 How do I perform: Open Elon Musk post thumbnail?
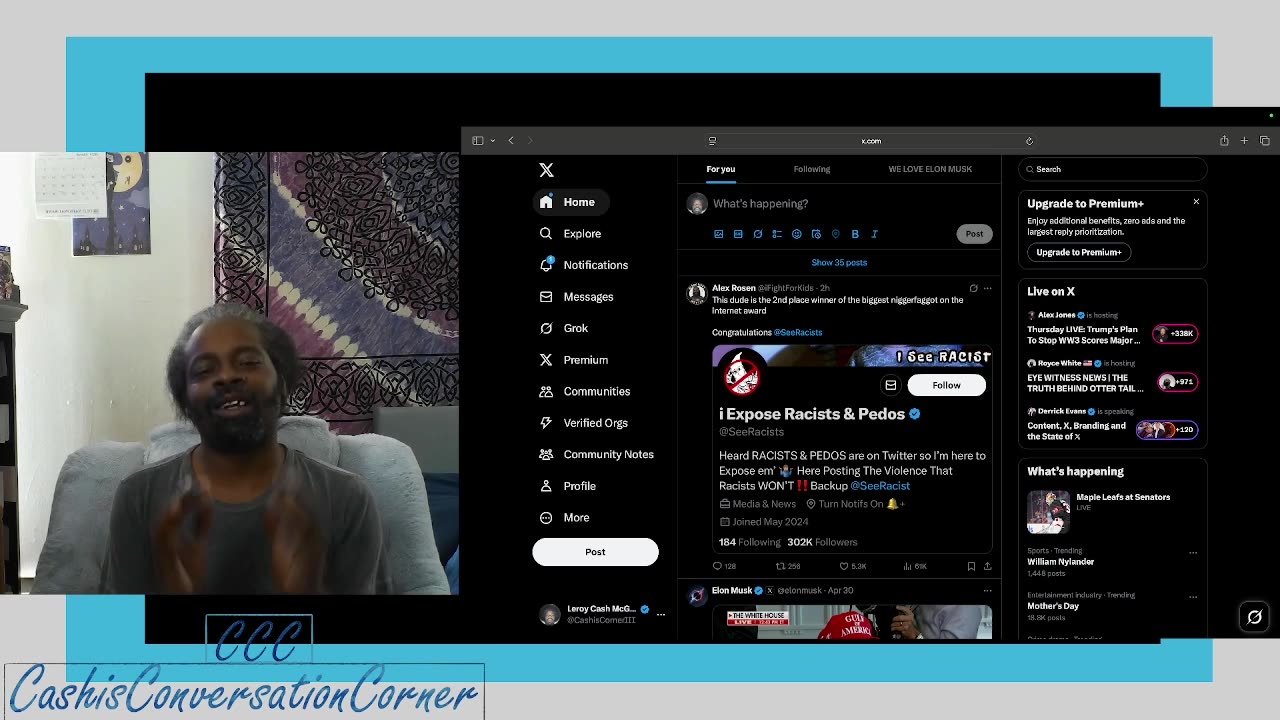click(x=852, y=622)
